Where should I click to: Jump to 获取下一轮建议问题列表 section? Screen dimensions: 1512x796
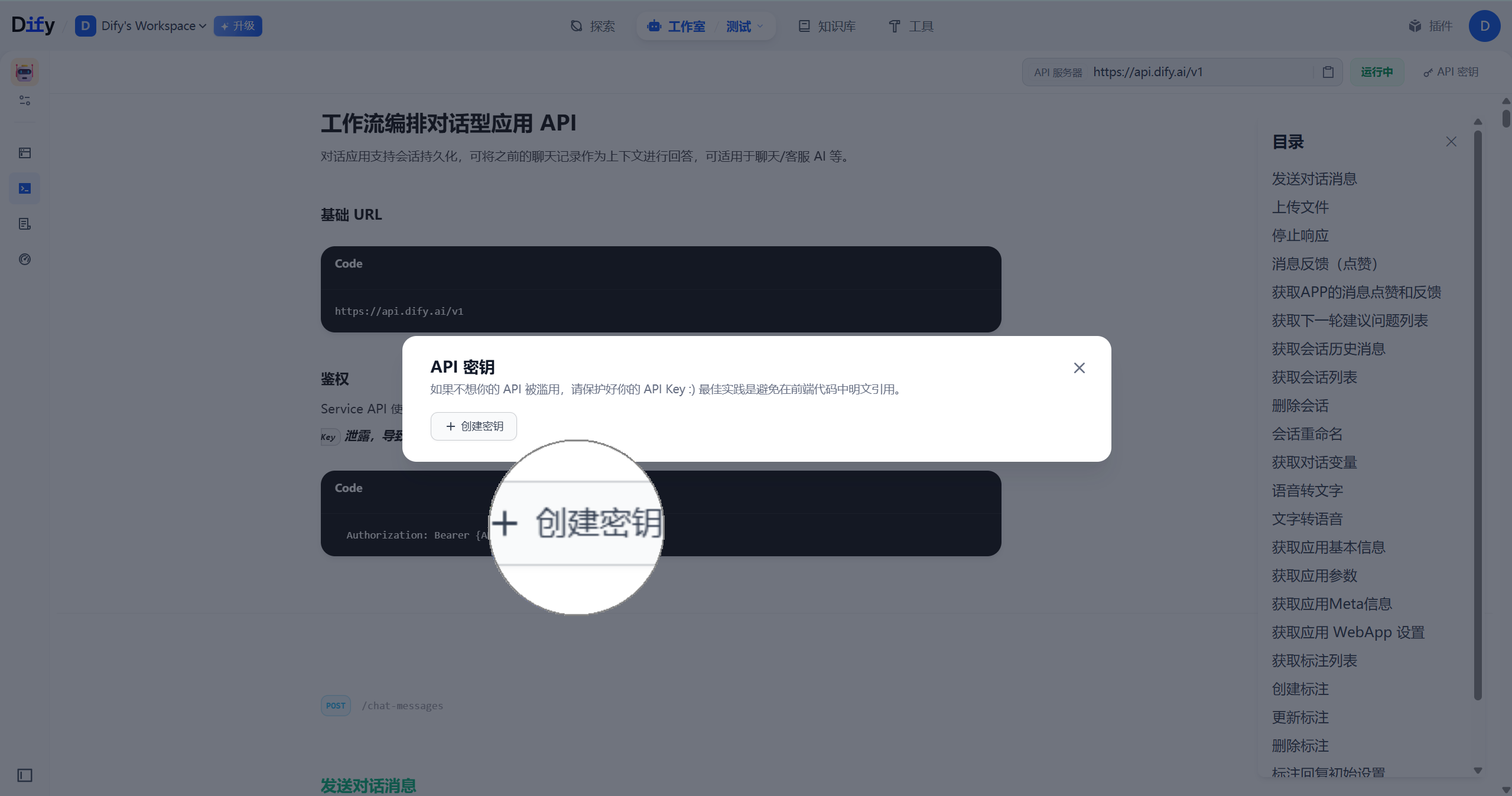pyautogui.click(x=1350, y=321)
